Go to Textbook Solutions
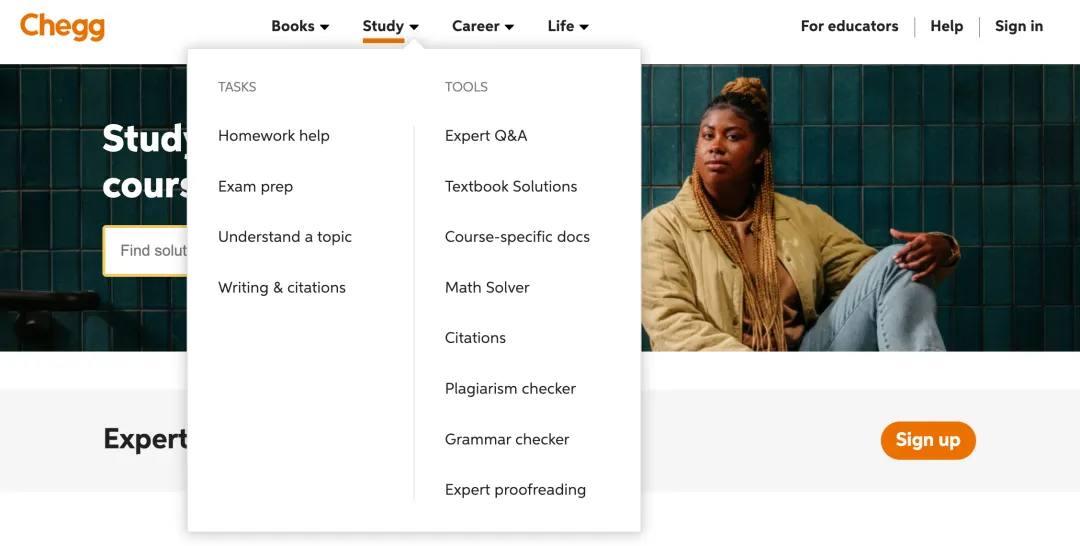 tap(511, 187)
